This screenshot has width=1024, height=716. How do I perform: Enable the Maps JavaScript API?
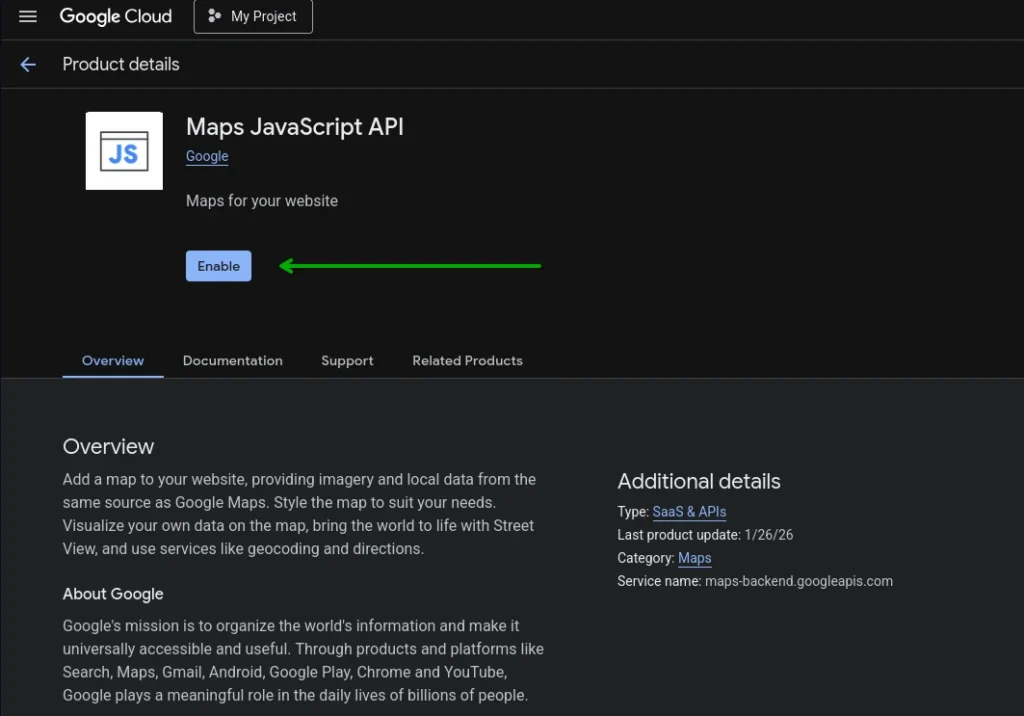[218, 266]
